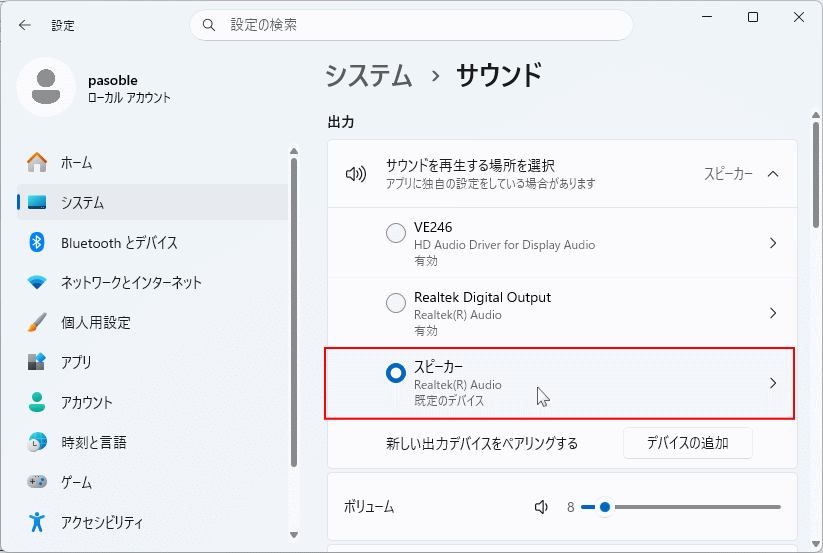Open アカウント settings
This screenshot has width=823, height=553.
(152, 402)
